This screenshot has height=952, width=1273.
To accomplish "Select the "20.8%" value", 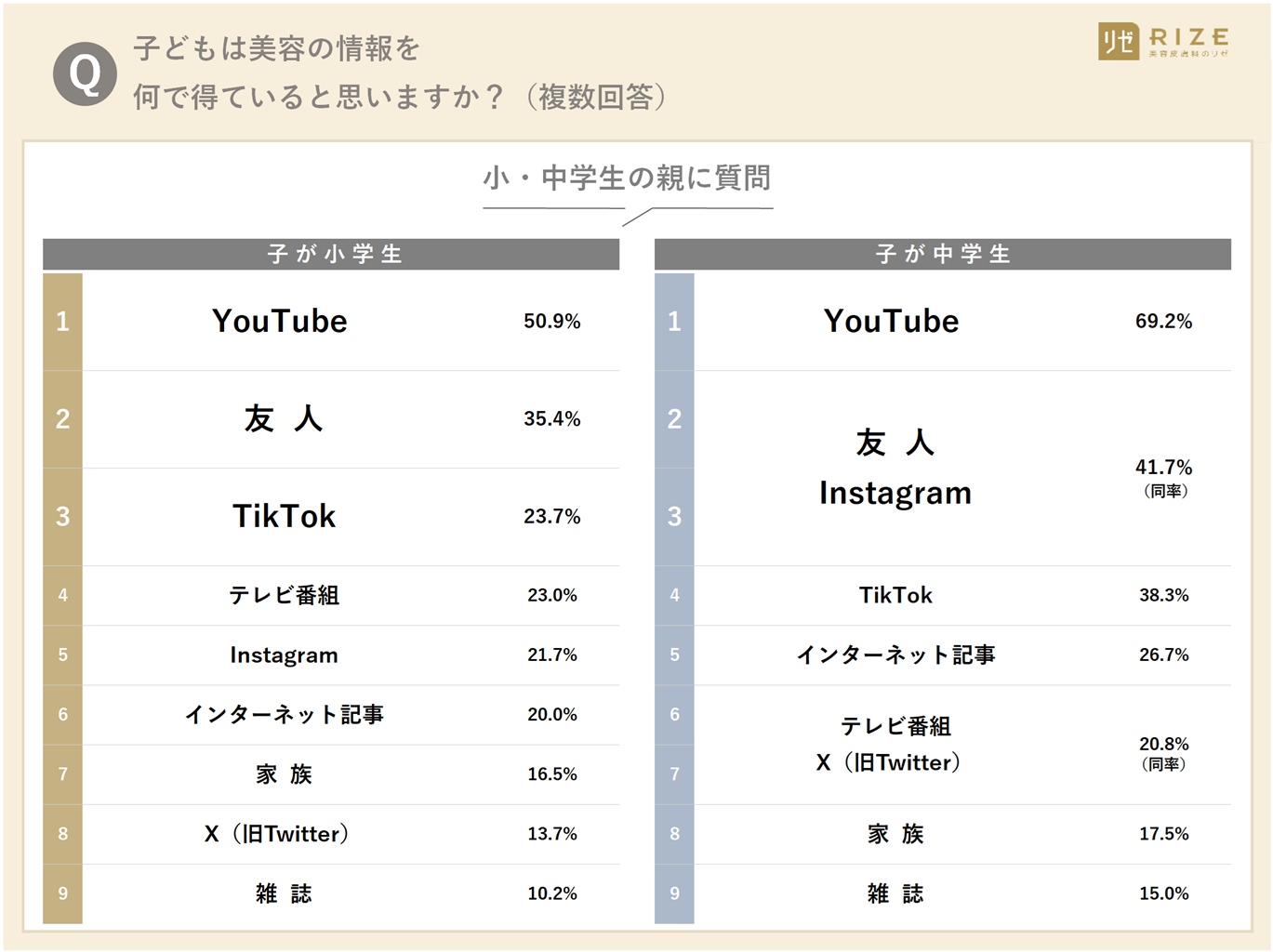I will click(1164, 744).
